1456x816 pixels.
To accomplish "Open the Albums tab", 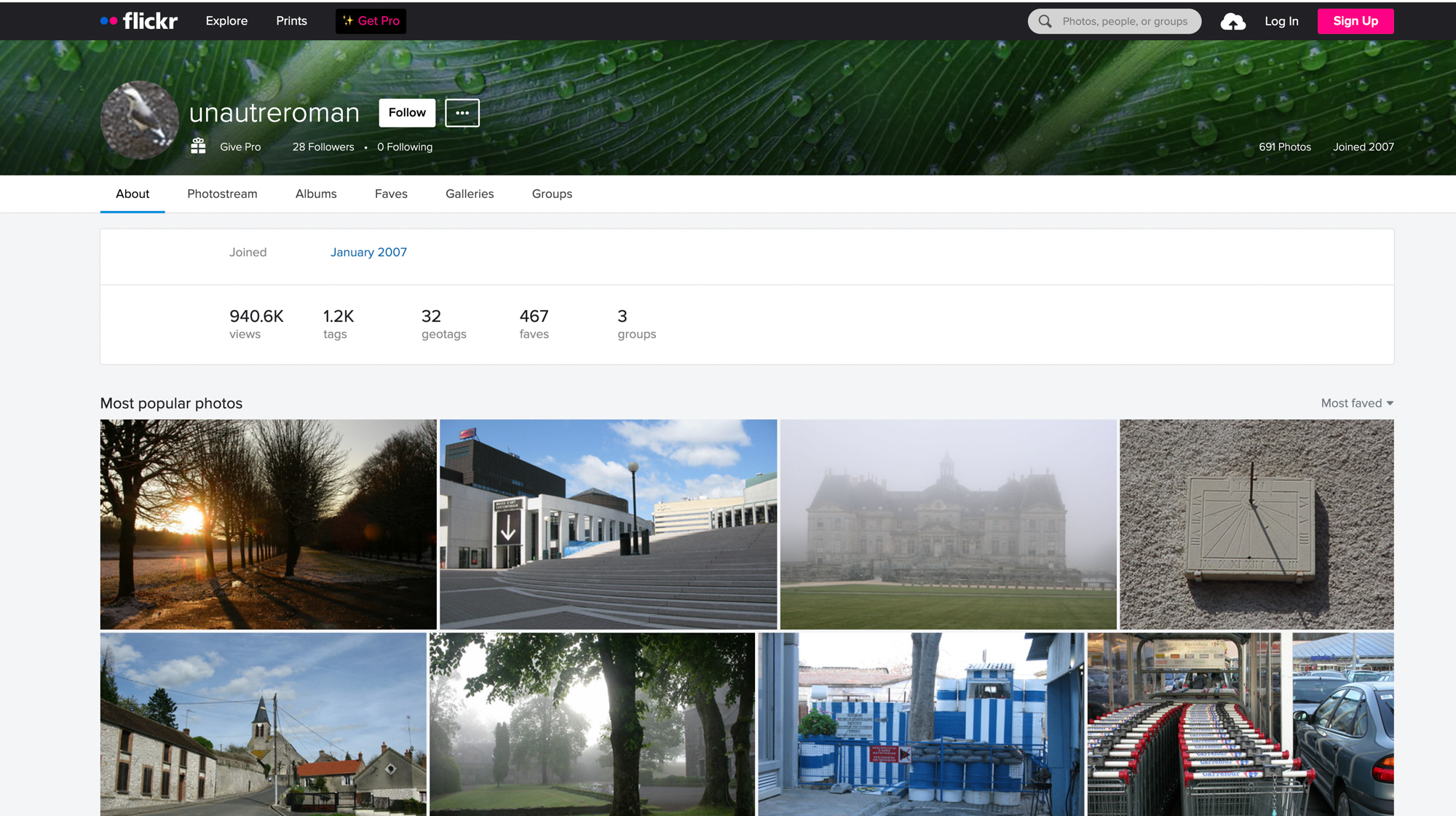I will point(316,194).
